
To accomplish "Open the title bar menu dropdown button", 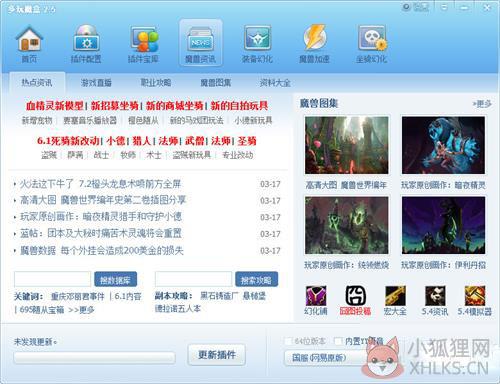I will 444,7.
